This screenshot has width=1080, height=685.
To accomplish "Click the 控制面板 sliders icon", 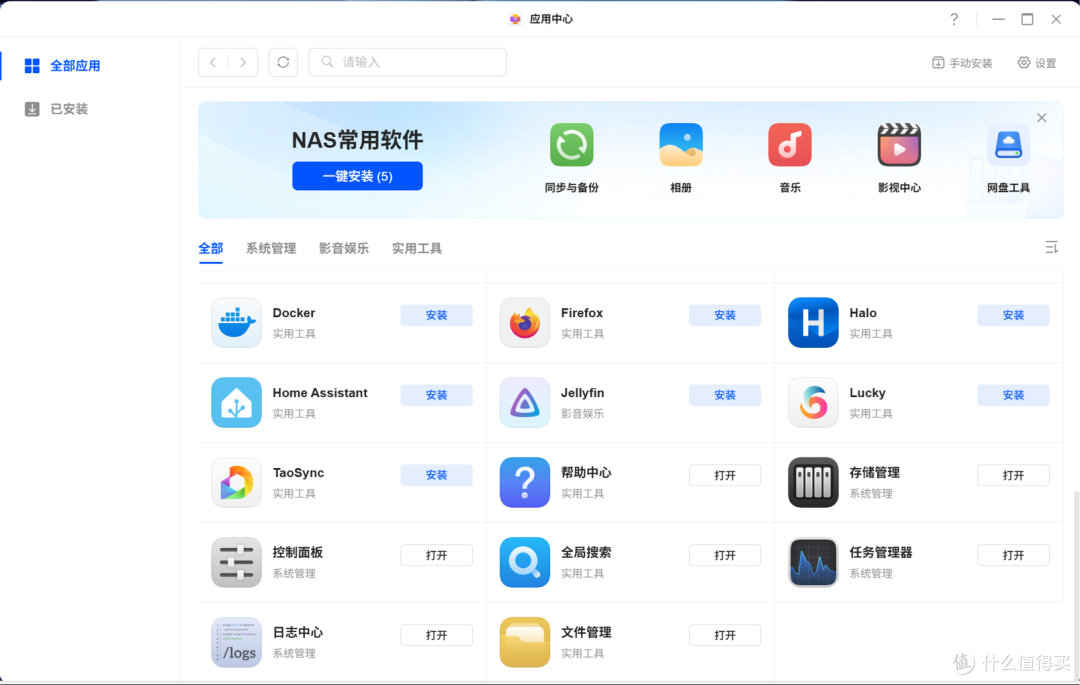I will pyautogui.click(x=236, y=562).
